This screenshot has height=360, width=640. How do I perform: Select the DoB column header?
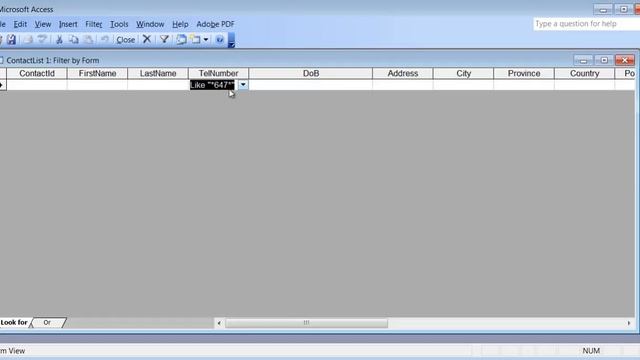[311, 73]
